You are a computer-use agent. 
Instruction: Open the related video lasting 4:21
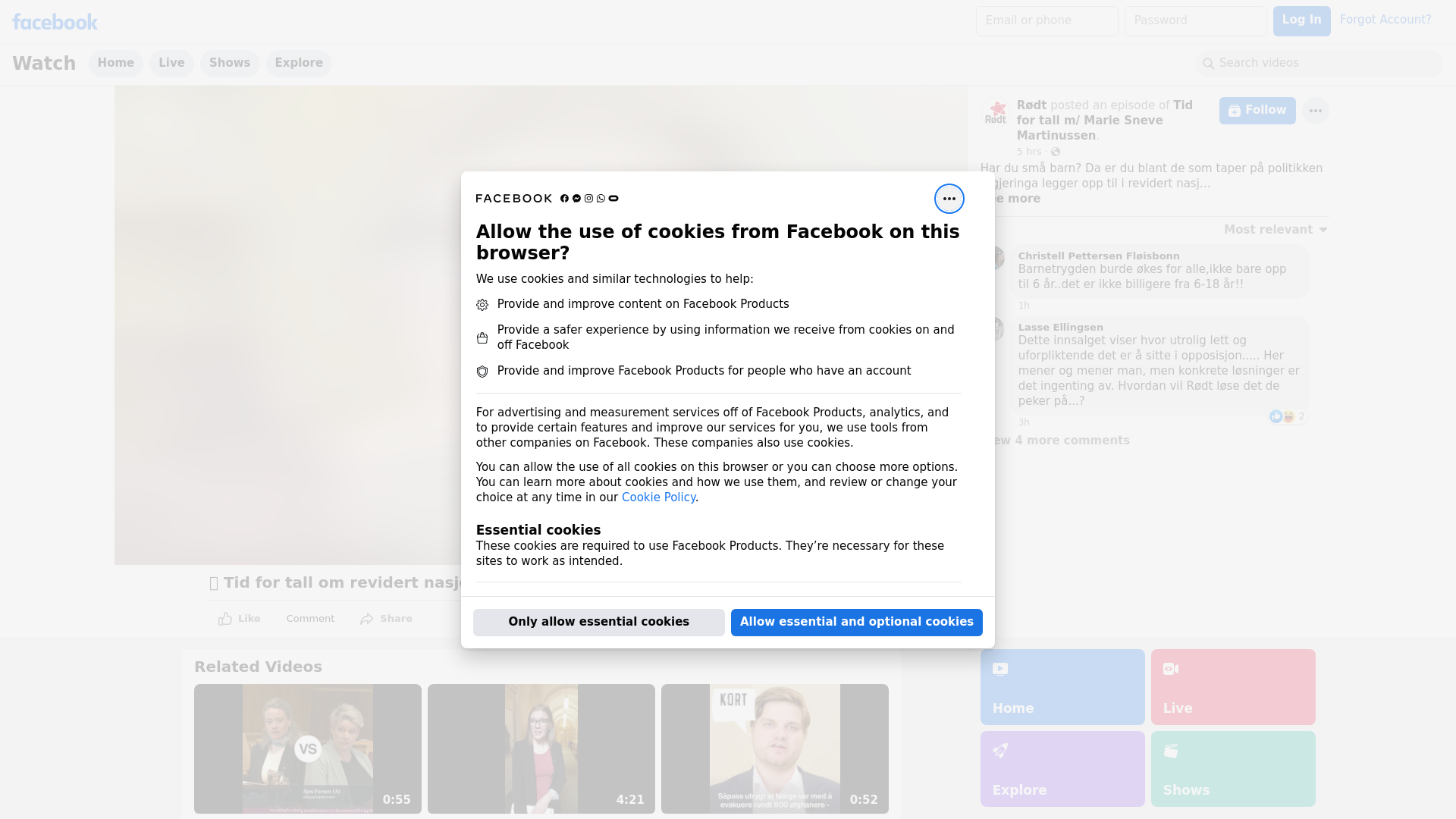(541, 748)
